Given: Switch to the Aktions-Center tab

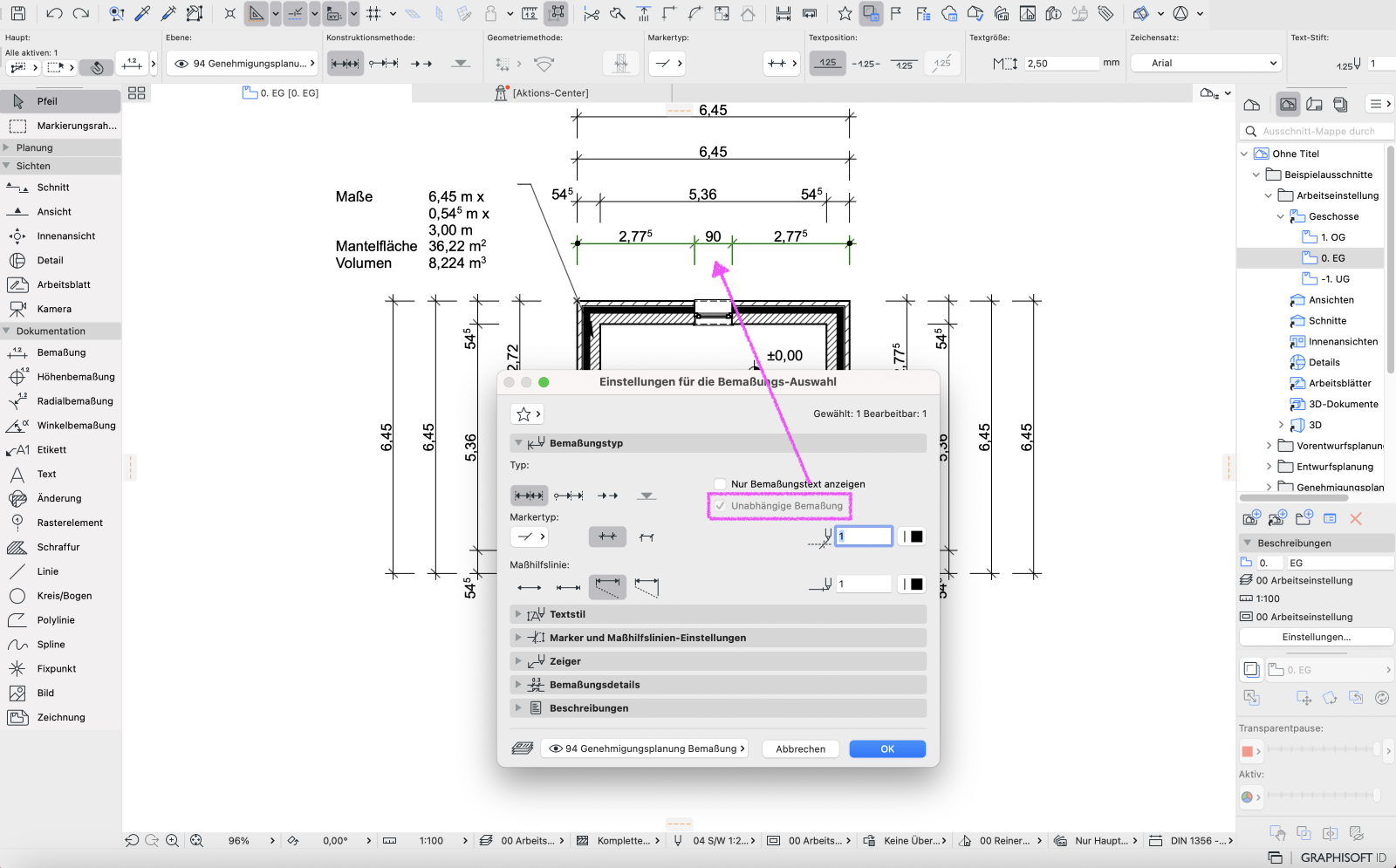Looking at the screenshot, I should pos(542,92).
